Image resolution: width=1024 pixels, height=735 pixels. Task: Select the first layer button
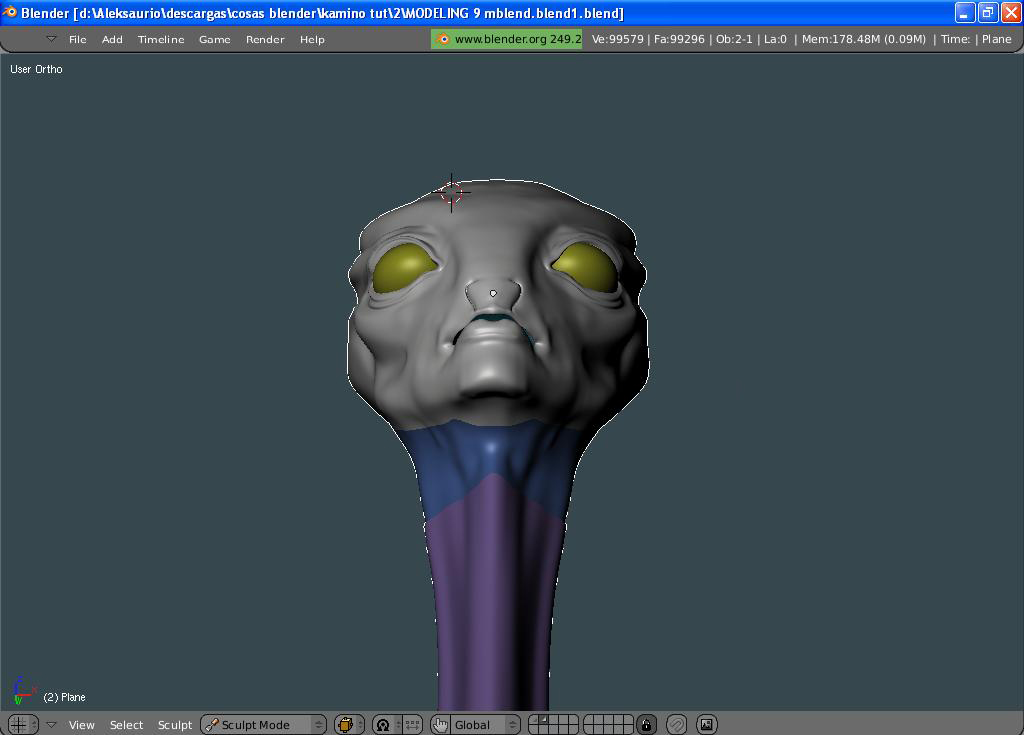click(534, 720)
